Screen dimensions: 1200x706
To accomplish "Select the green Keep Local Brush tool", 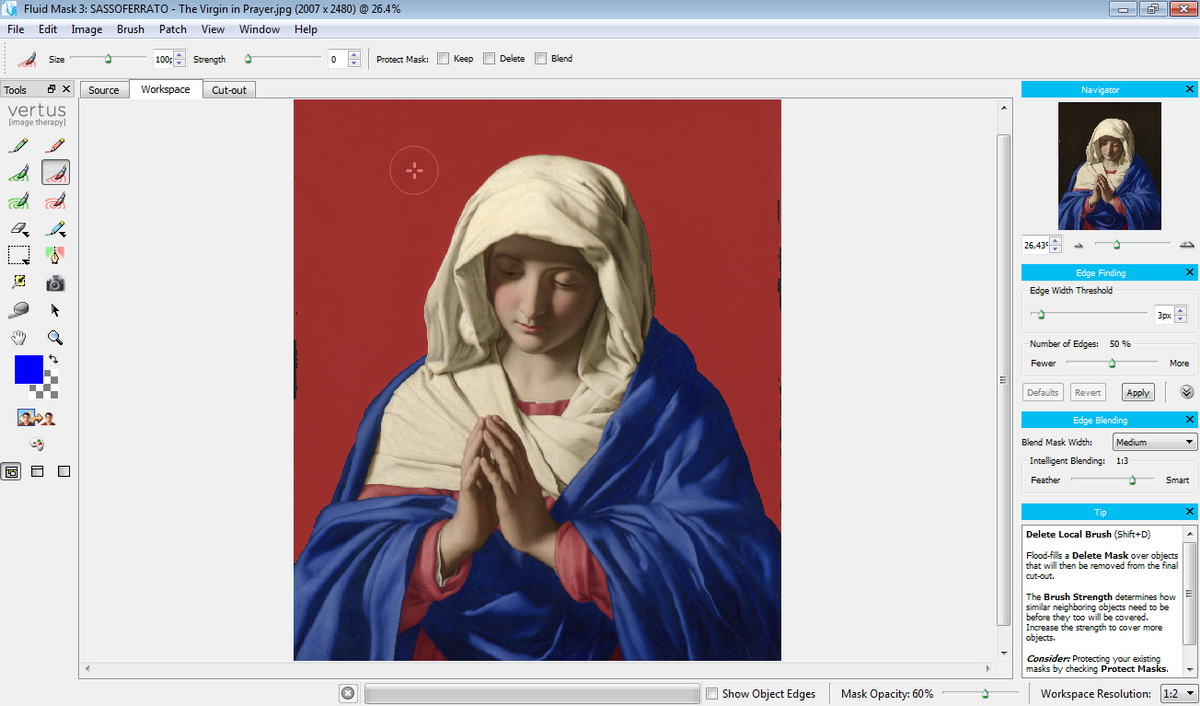I will 18,173.
